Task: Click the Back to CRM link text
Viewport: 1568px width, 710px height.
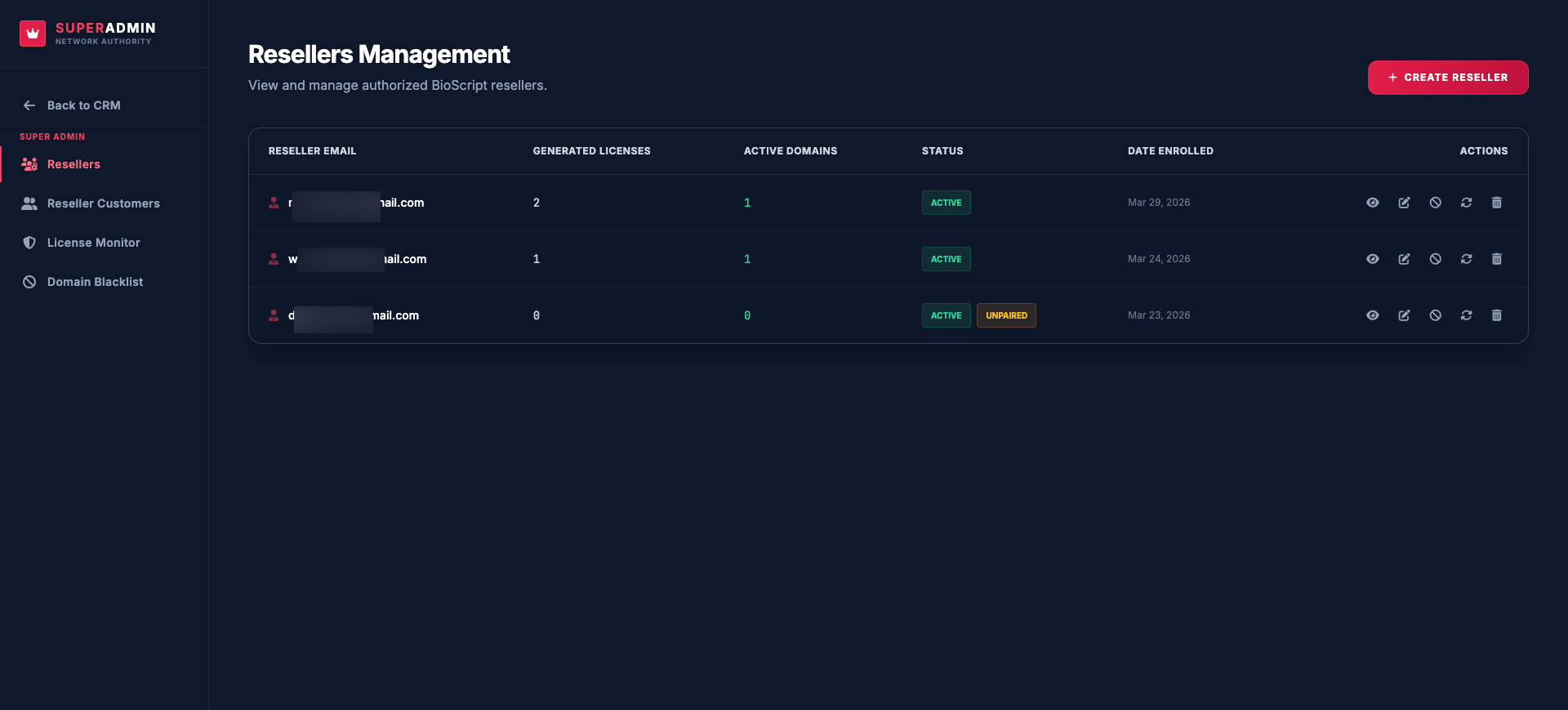Action: coord(84,105)
